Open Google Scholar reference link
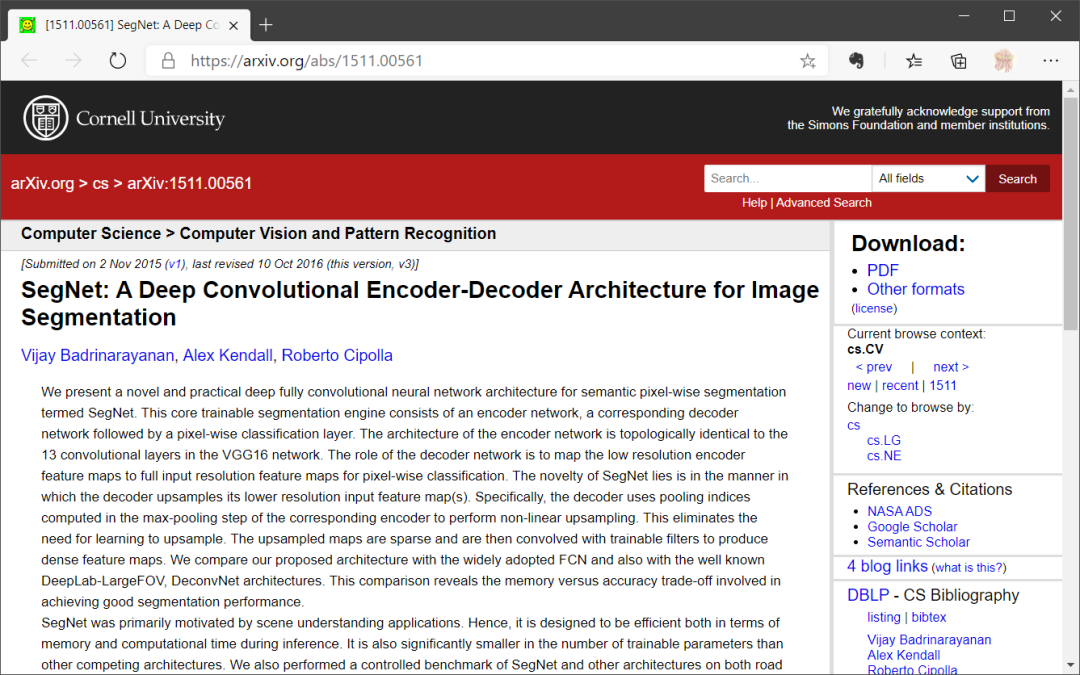 [912, 527]
